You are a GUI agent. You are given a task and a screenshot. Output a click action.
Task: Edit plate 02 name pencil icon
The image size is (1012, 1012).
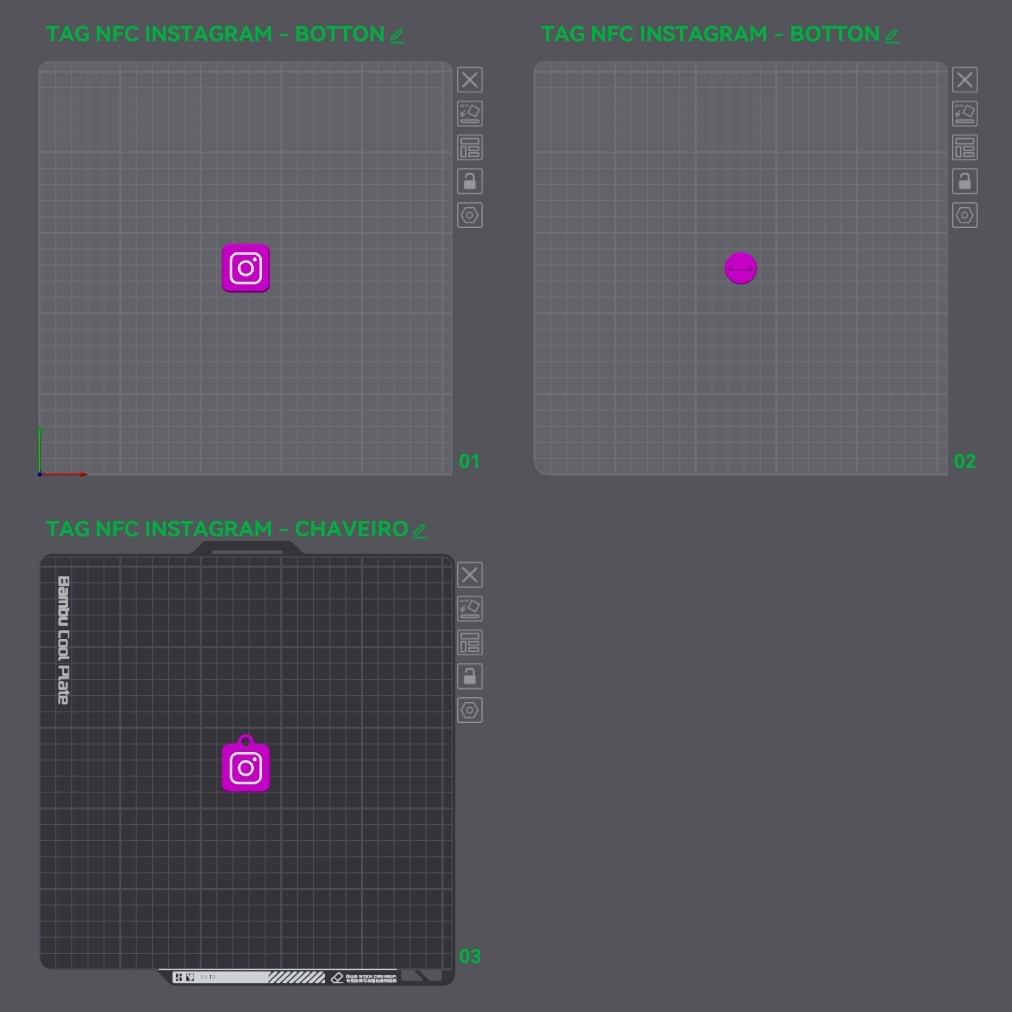pos(892,36)
